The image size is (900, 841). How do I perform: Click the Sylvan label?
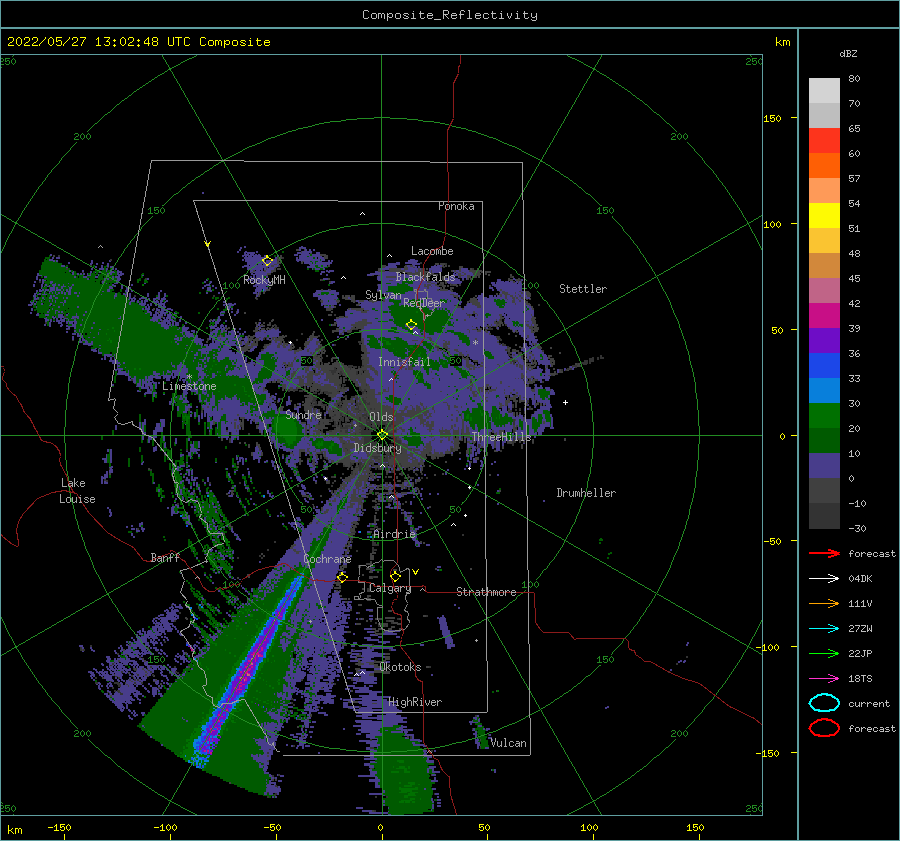(x=383, y=295)
